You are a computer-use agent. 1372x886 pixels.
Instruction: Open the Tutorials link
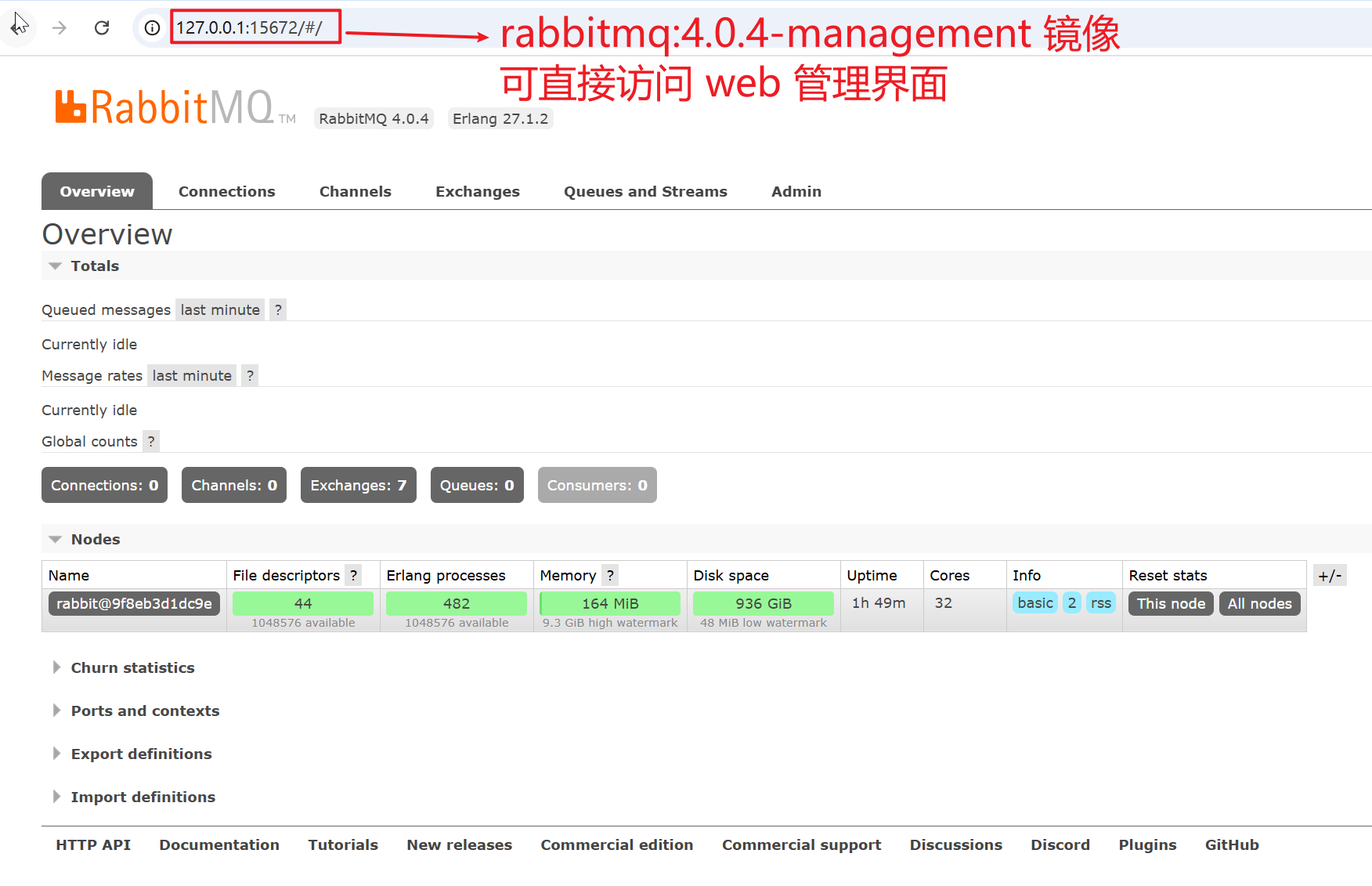pyautogui.click(x=343, y=844)
